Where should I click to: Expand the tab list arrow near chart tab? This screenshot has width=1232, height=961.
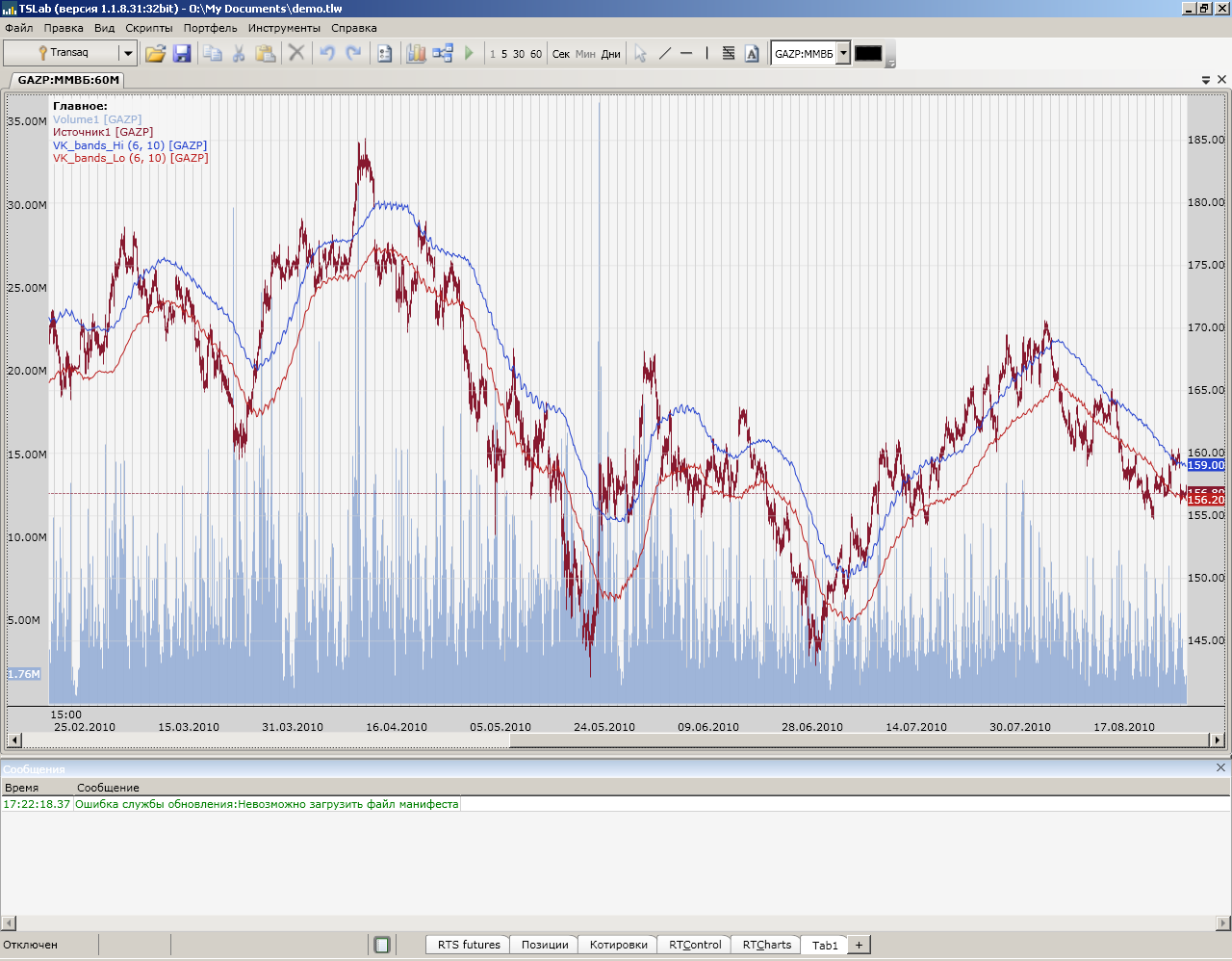(1206, 80)
